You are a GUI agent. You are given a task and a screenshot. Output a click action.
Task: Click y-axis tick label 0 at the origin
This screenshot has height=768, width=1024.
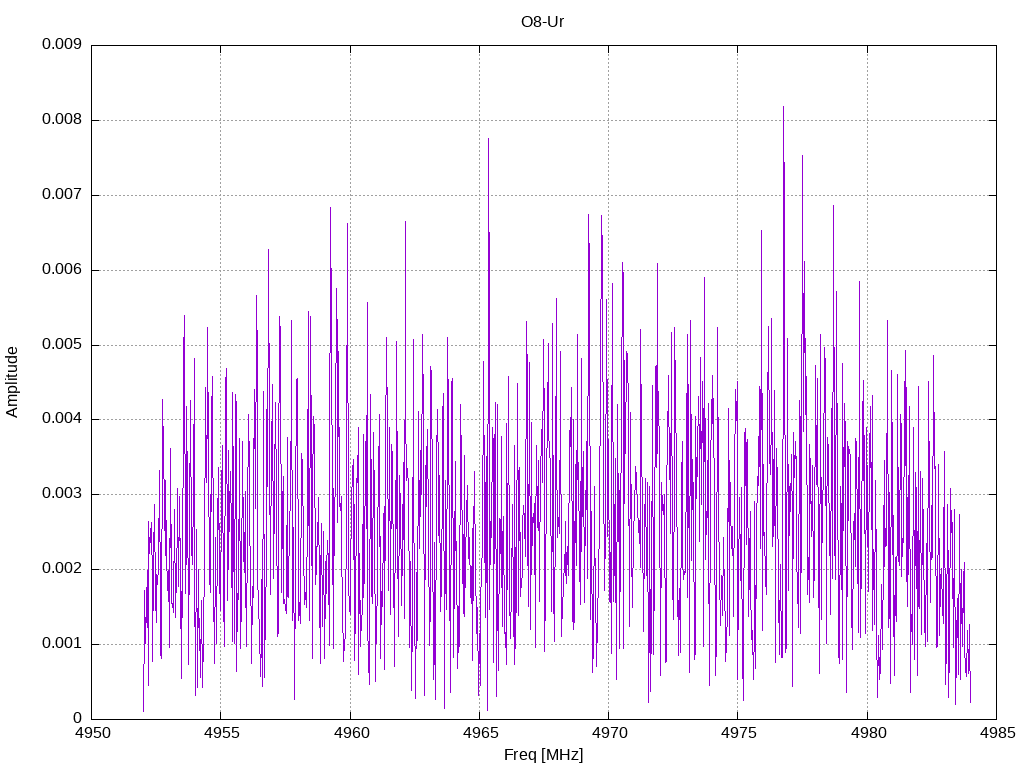[78, 718]
